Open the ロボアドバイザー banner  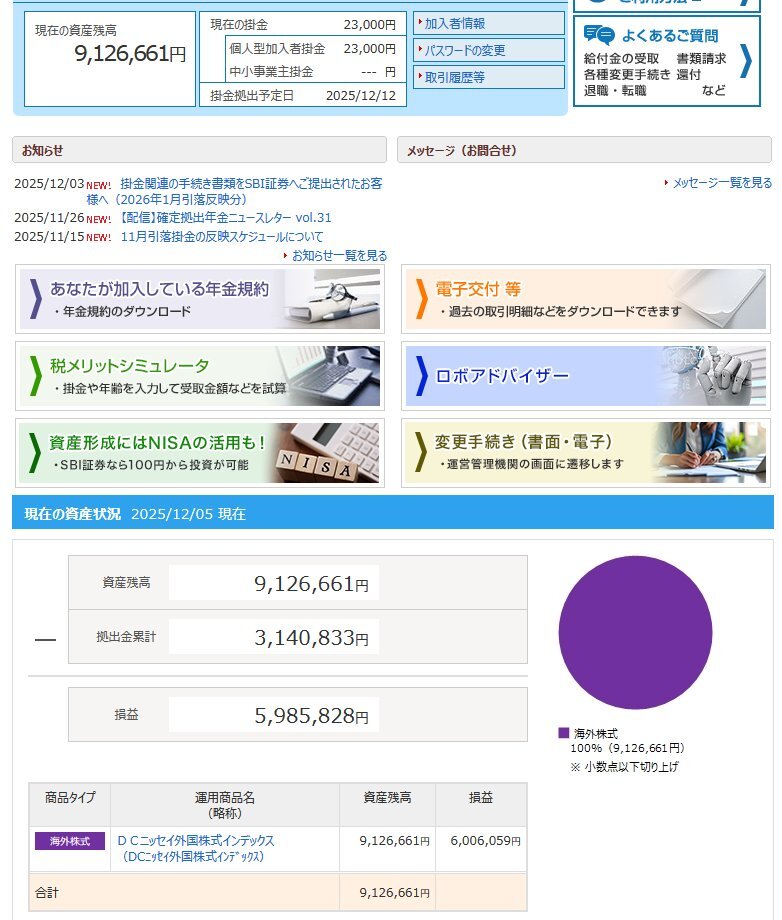585,376
